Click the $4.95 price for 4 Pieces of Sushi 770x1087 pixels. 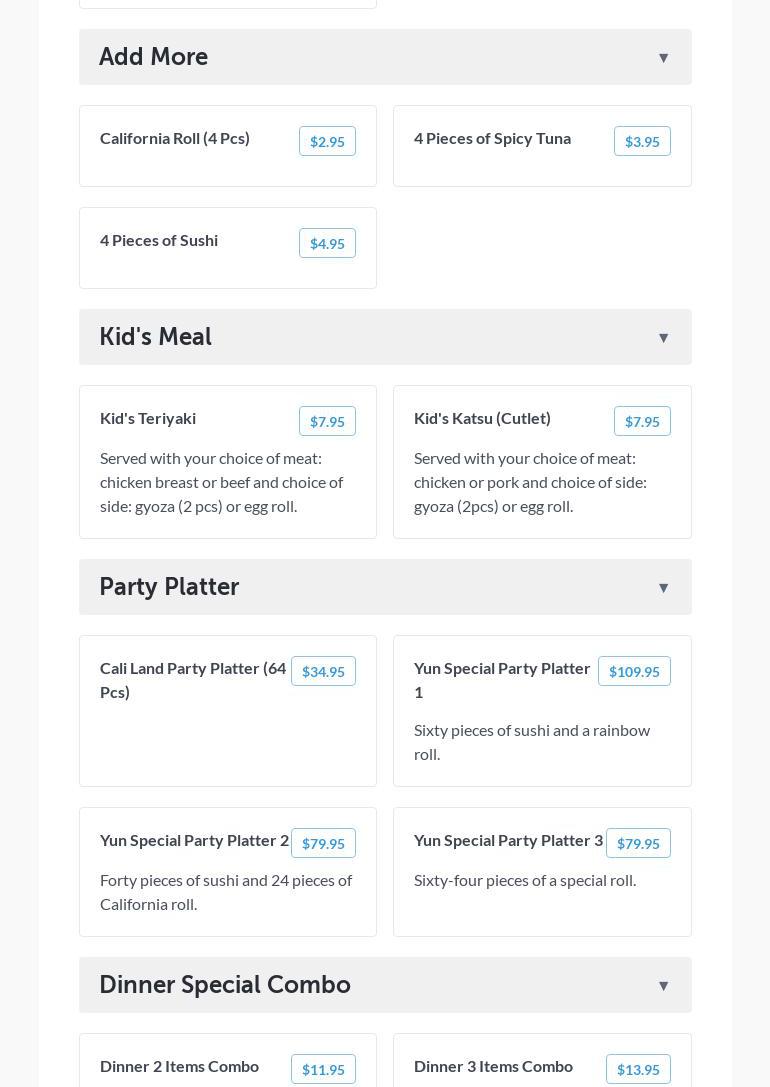(327, 244)
